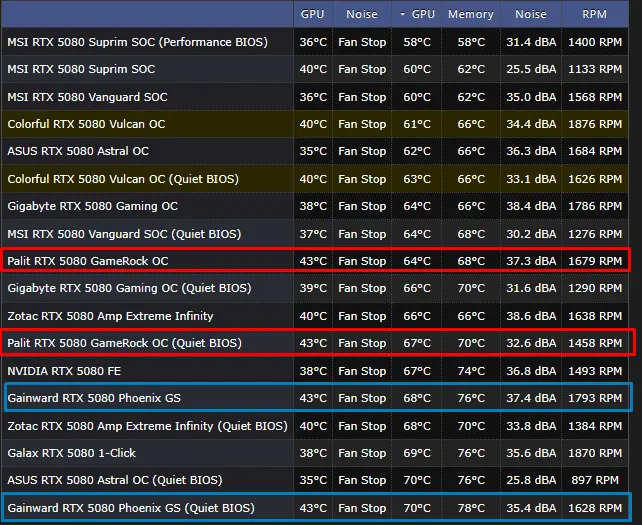Click the 74°C memory temperature of NVIDIA FE
Image resolution: width=642 pixels, height=525 pixels.
pyautogui.click(x=471, y=371)
